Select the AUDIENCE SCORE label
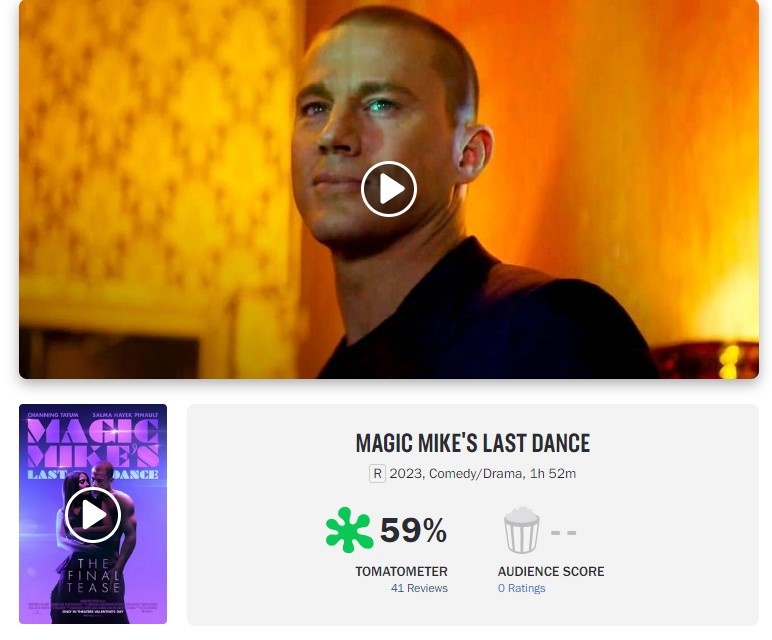The width and height of the screenshot is (772, 640). click(551, 572)
